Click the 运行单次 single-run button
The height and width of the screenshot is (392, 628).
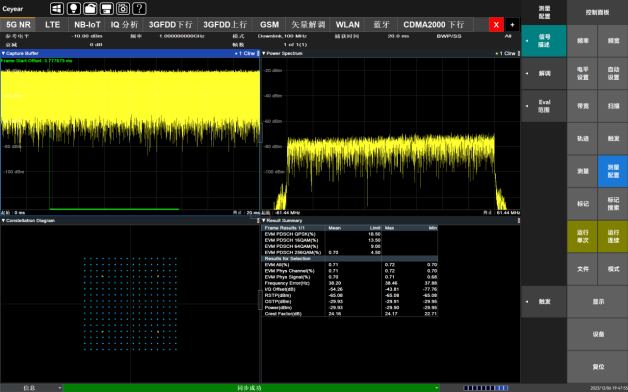tap(582, 236)
